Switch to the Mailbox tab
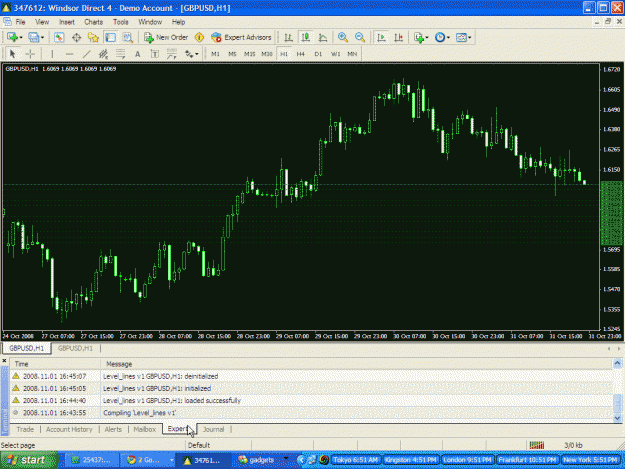The image size is (625, 469). tap(144, 429)
